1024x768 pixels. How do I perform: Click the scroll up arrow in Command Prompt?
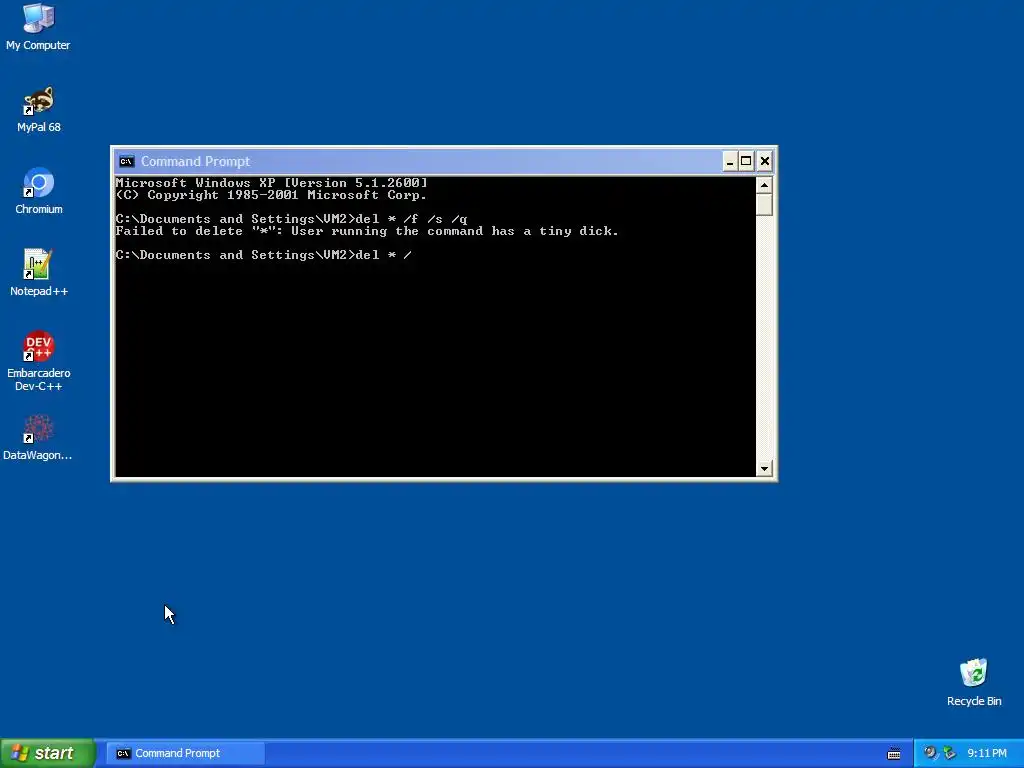(x=764, y=185)
